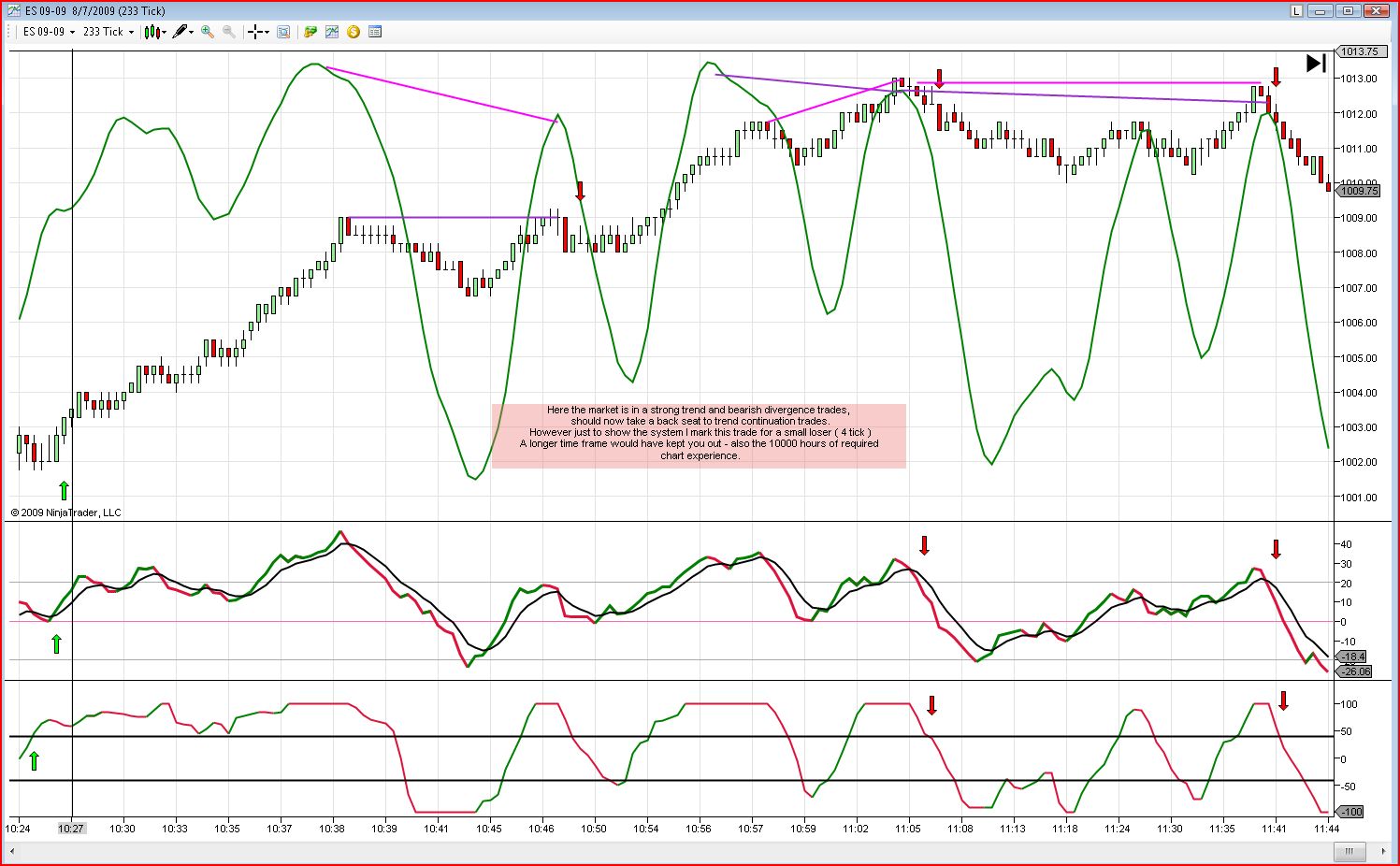Open the candlestick chart style dropdown
The image size is (1400, 866).
155,32
